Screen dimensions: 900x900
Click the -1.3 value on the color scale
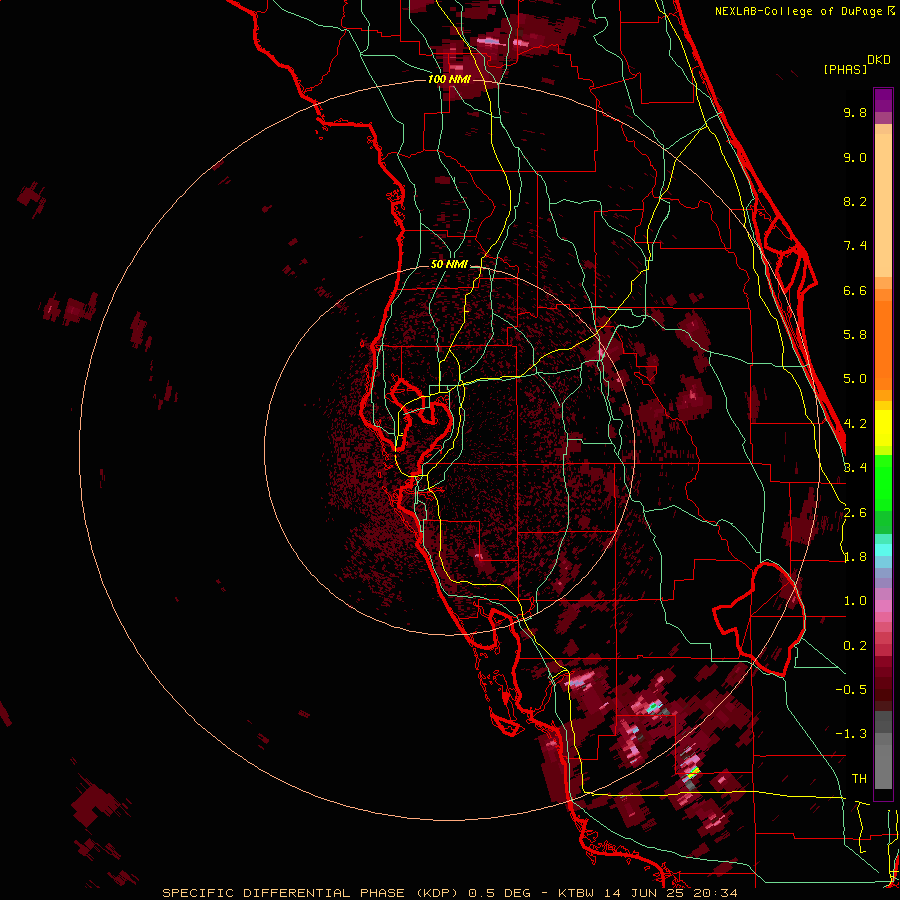(x=851, y=734)
